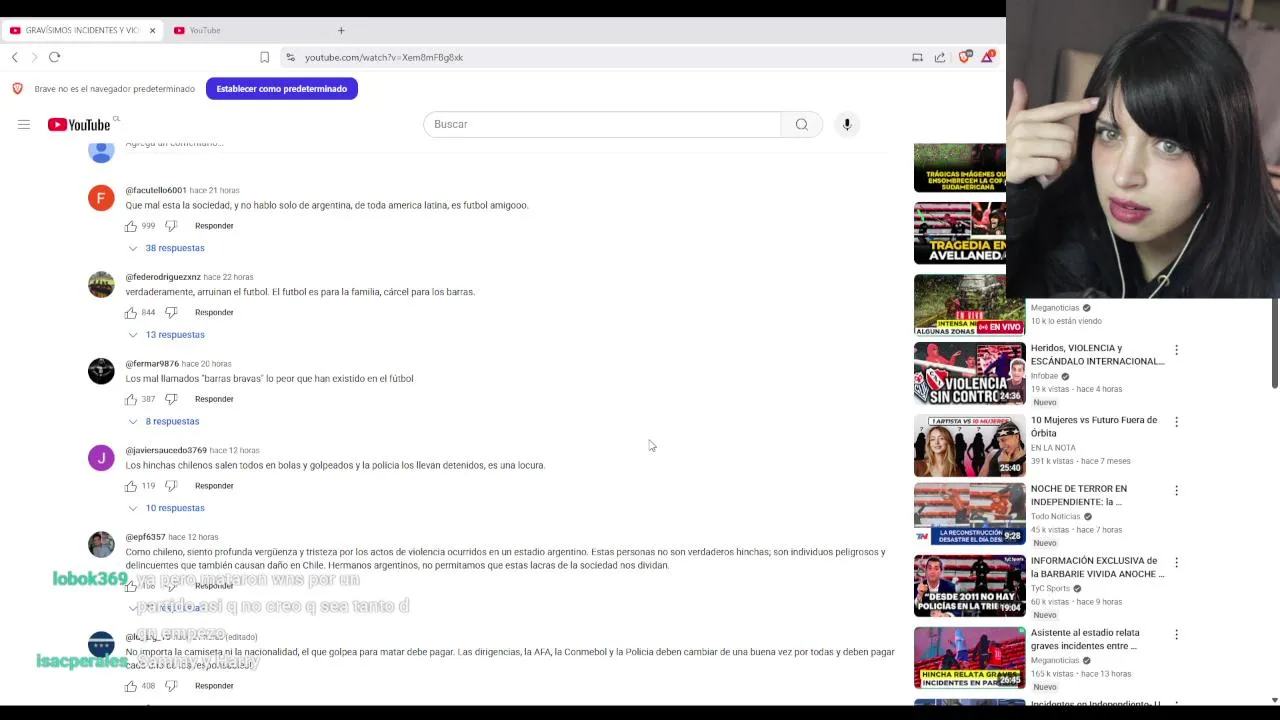Open the DESDE 2011 NO HAY POLICÍAS thumbnail

(970, 586)
